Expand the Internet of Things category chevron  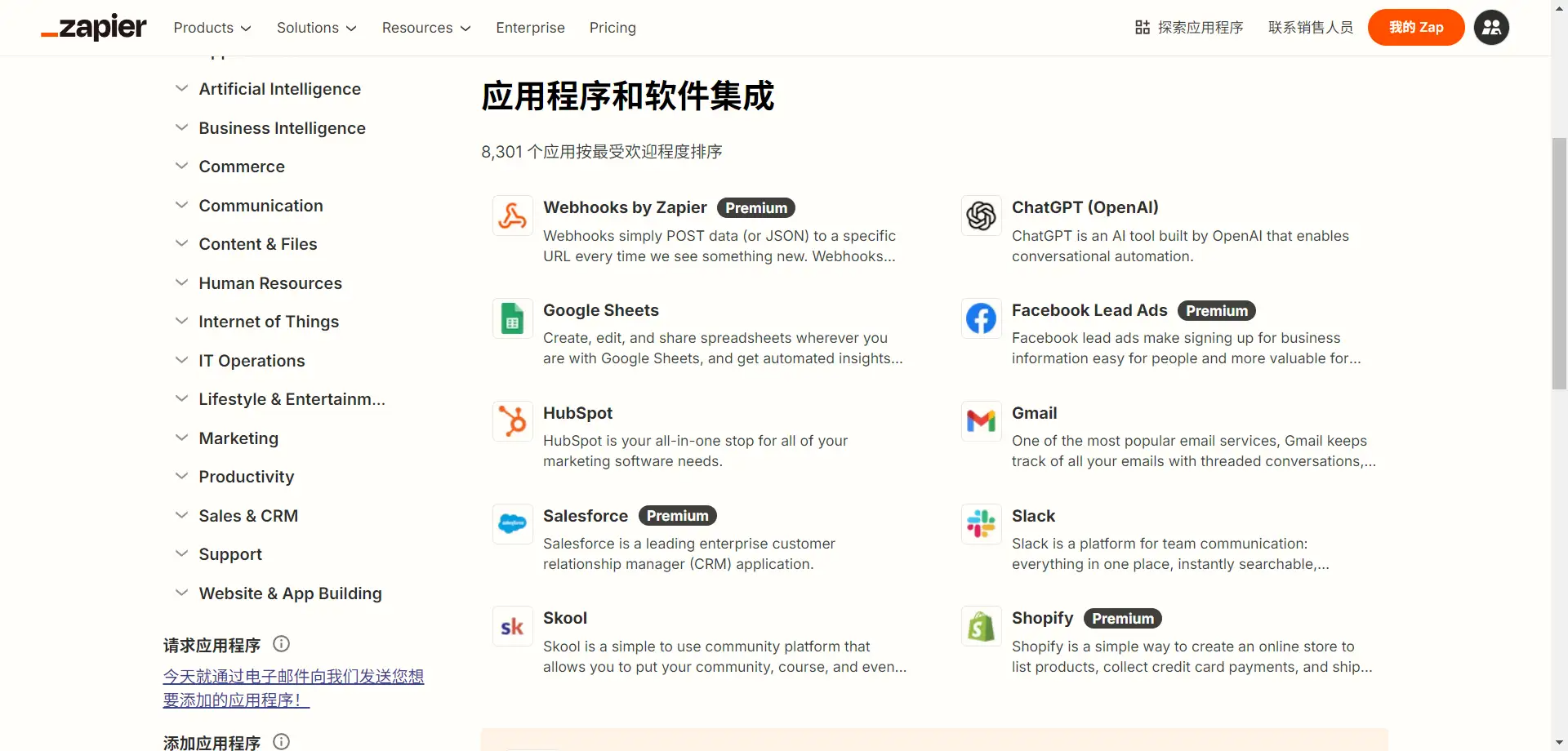[181, 321]
